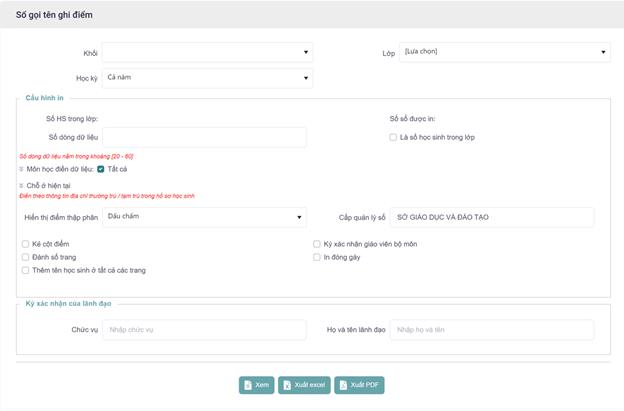Tick the In dòng gáy checkbox
This screenshot has height=411, width=624.
pos(317,257)
